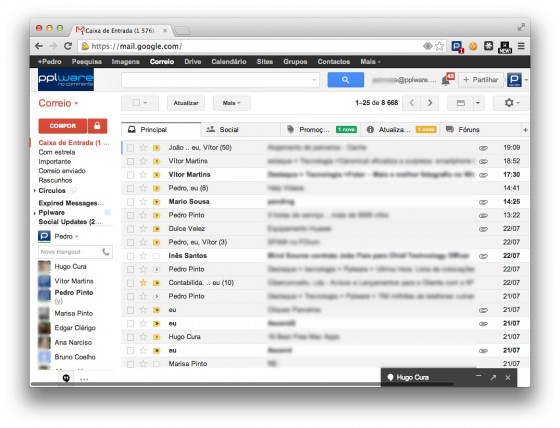Open Hangouts chat bubble icon at bottom
This screenshot has width=560, height=428.
[x=66, y=378]
